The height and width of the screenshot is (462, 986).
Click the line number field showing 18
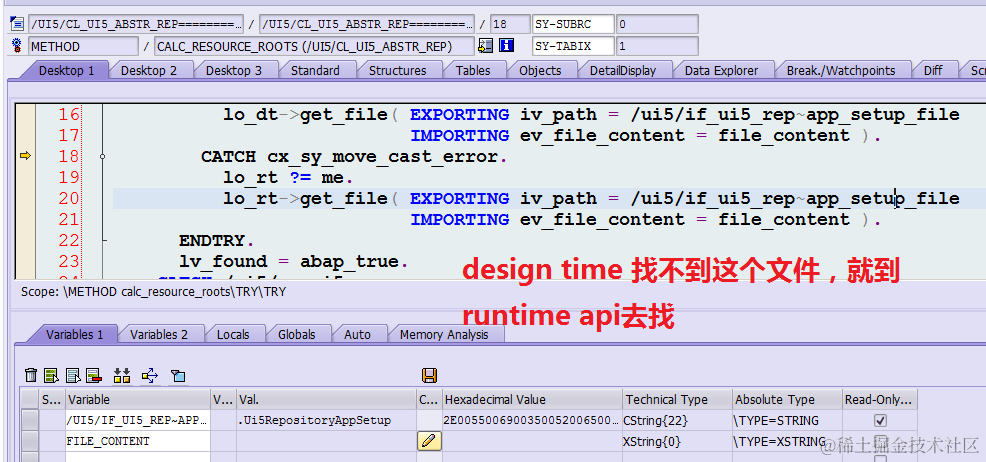(509, 25)
